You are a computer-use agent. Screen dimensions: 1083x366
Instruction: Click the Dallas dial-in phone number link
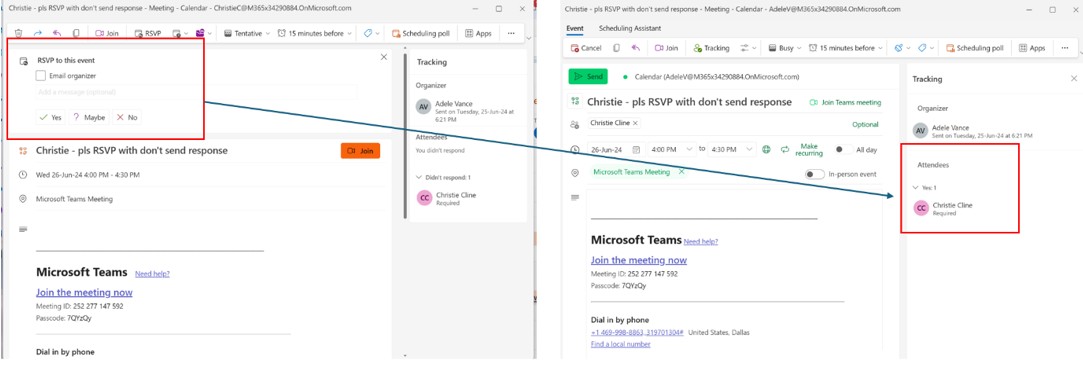[637, 332]
